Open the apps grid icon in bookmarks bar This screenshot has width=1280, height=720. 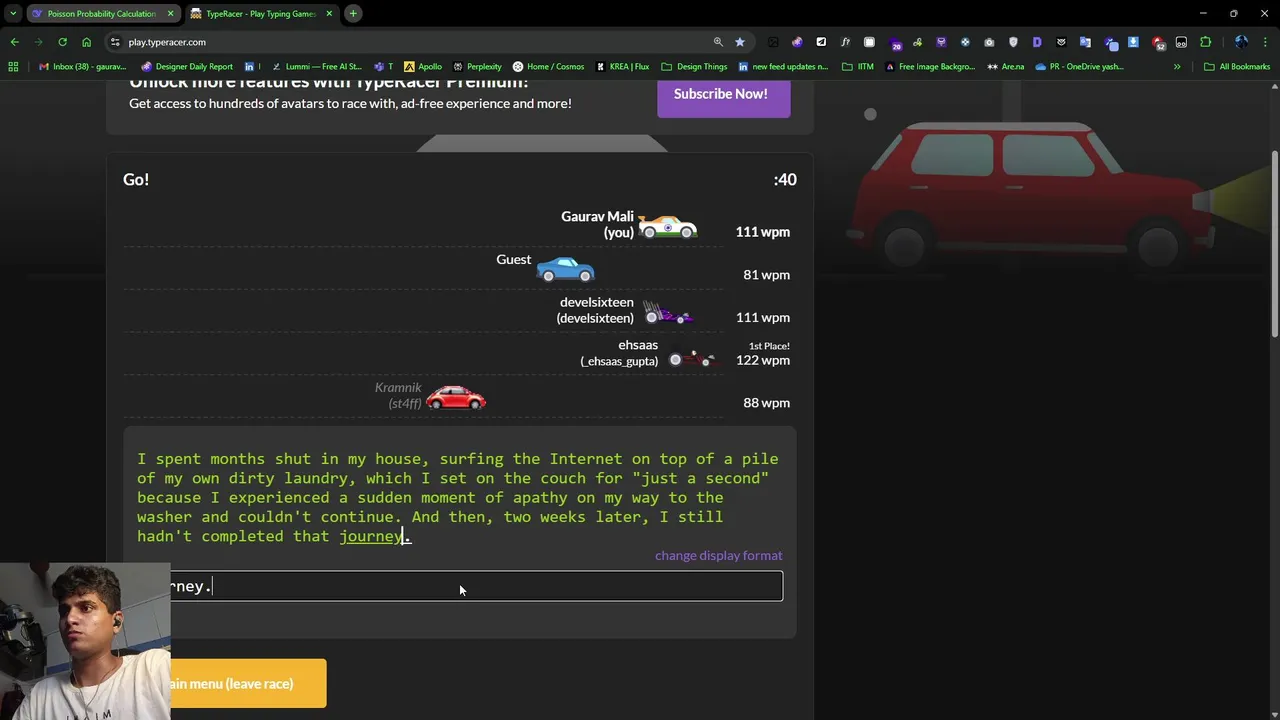[x=13, y=67]
